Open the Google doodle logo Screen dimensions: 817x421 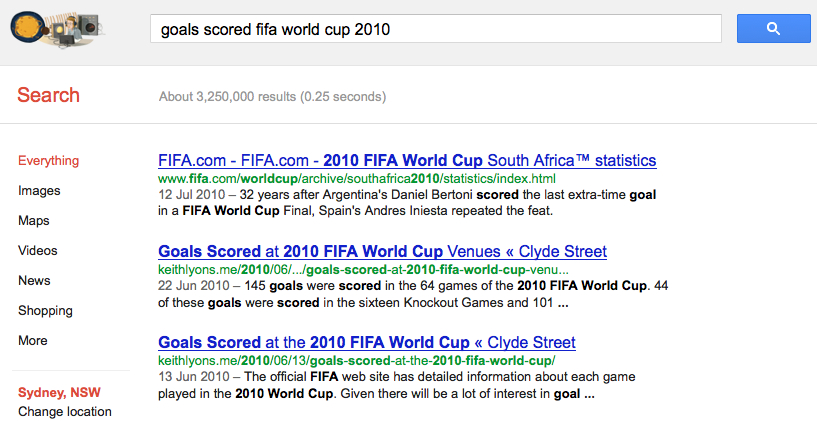(57, 29)
